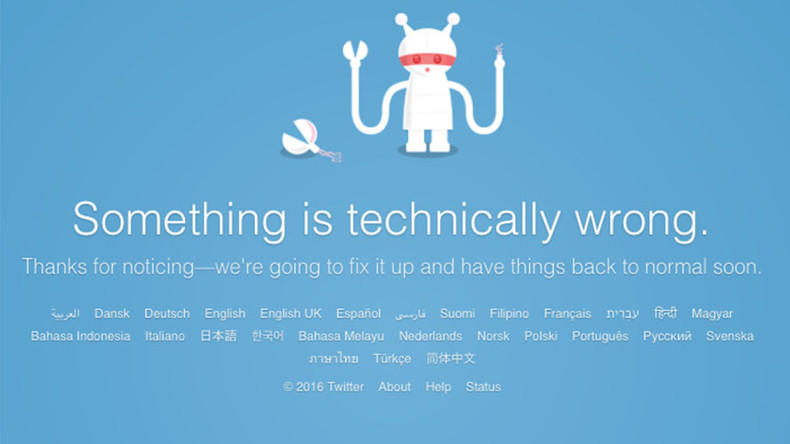This screenshot has height=444, width=790.
Task: Open the Magyar language version
Action: [712, 314]
